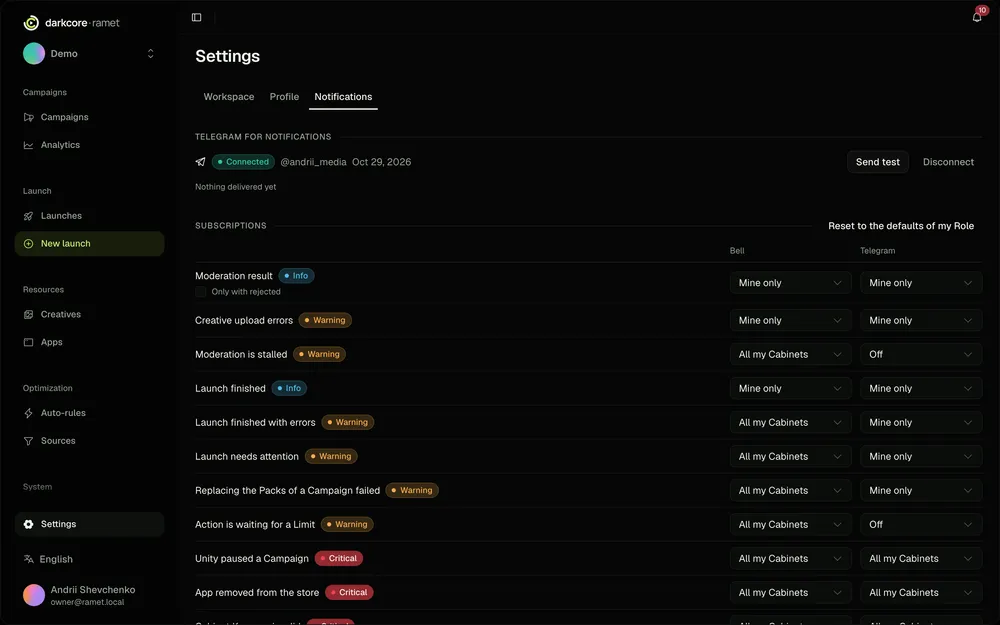Click the Info badge on Moderation result
This screenshot has height=625, width=1000.
click(x=296, y=276)
